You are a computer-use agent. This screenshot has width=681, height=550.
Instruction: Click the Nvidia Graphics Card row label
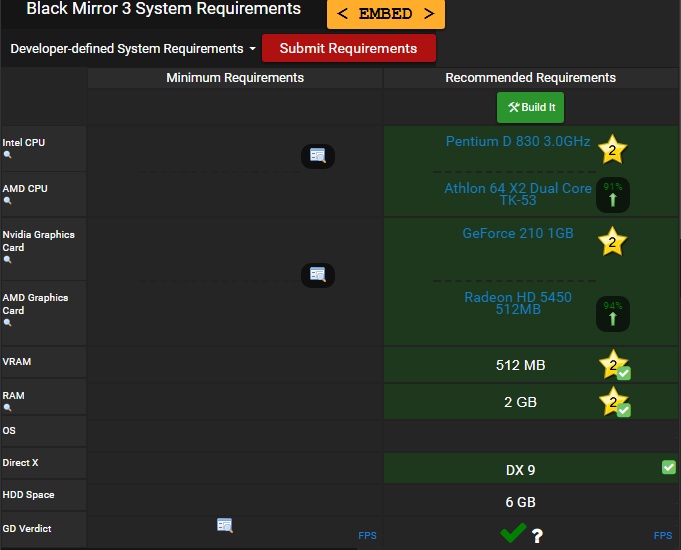(x=38, y=241)
